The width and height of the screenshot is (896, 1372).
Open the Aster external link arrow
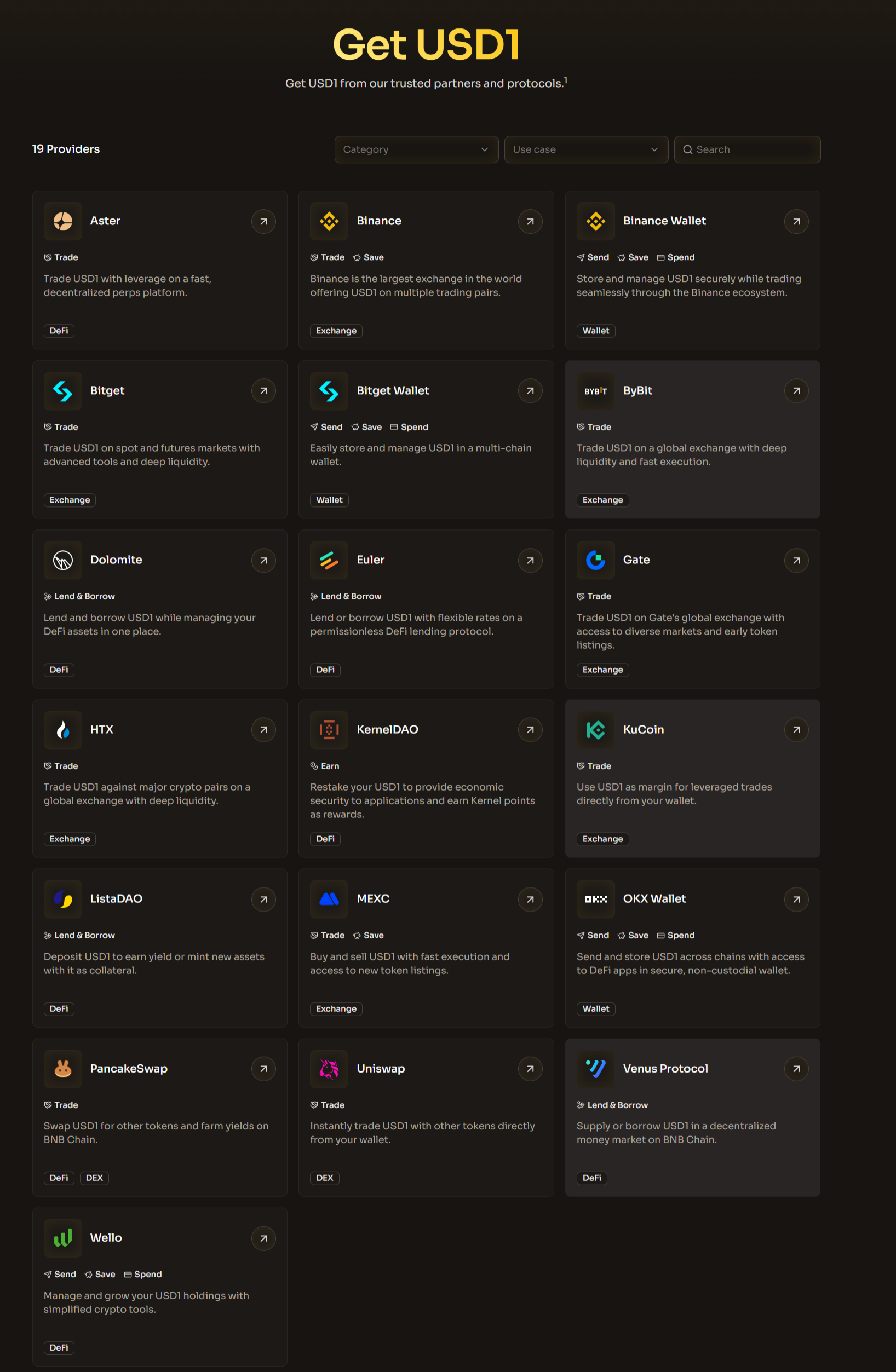point(263,221)
